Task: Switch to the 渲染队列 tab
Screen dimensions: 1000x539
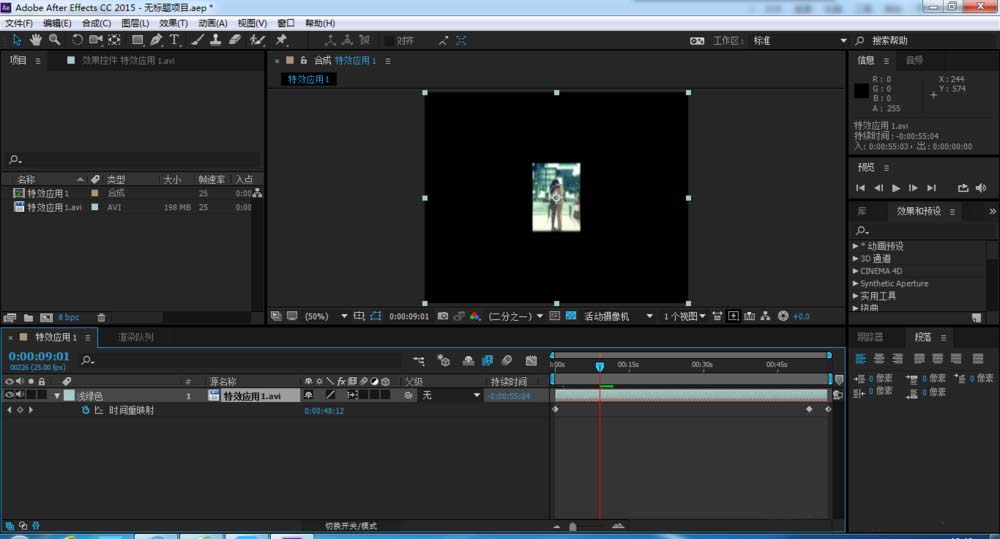Action: point(136,338)
